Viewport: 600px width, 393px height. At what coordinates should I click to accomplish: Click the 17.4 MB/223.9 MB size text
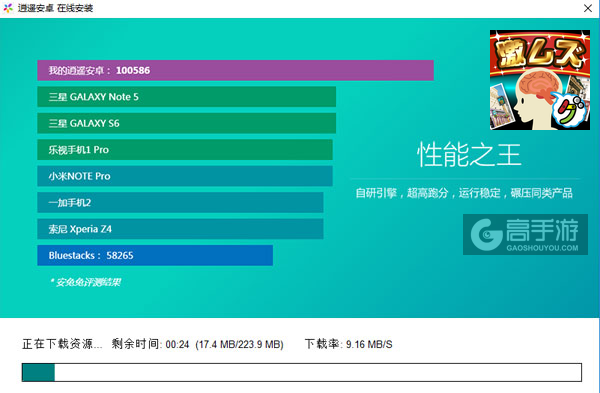[x=240, y=344]
